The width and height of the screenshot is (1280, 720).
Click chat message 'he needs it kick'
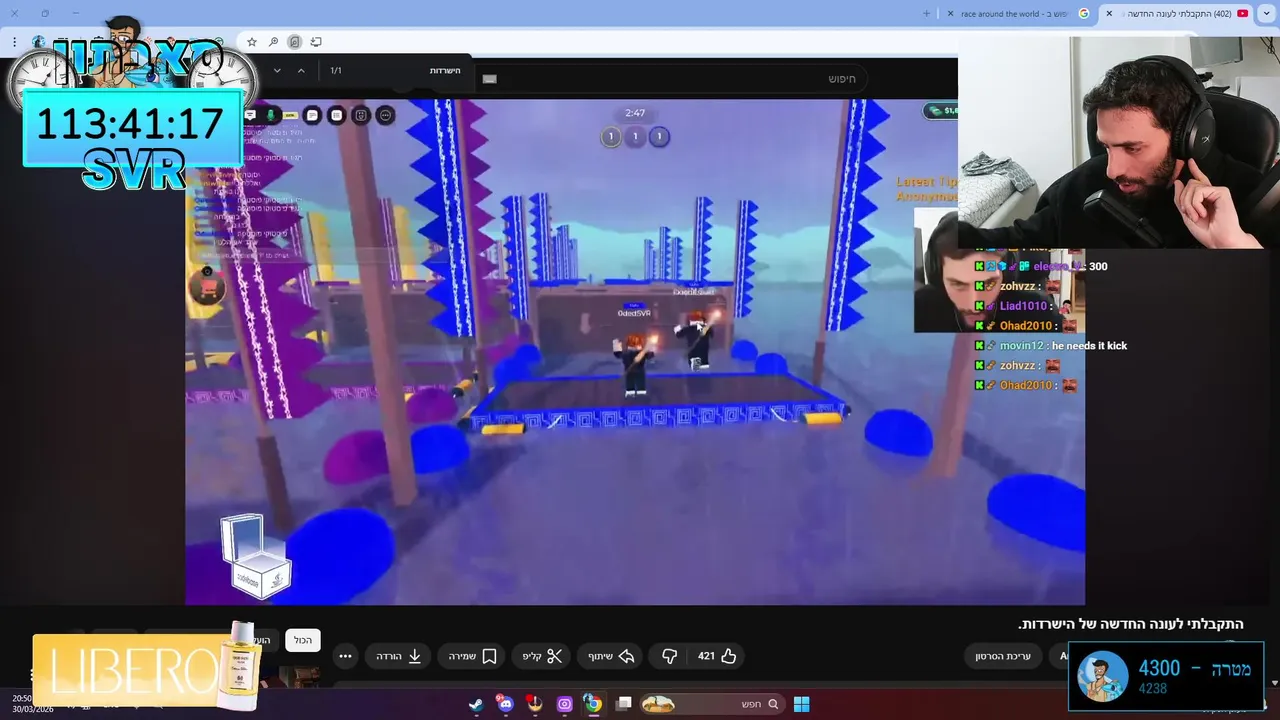(x=1089, y=346)
